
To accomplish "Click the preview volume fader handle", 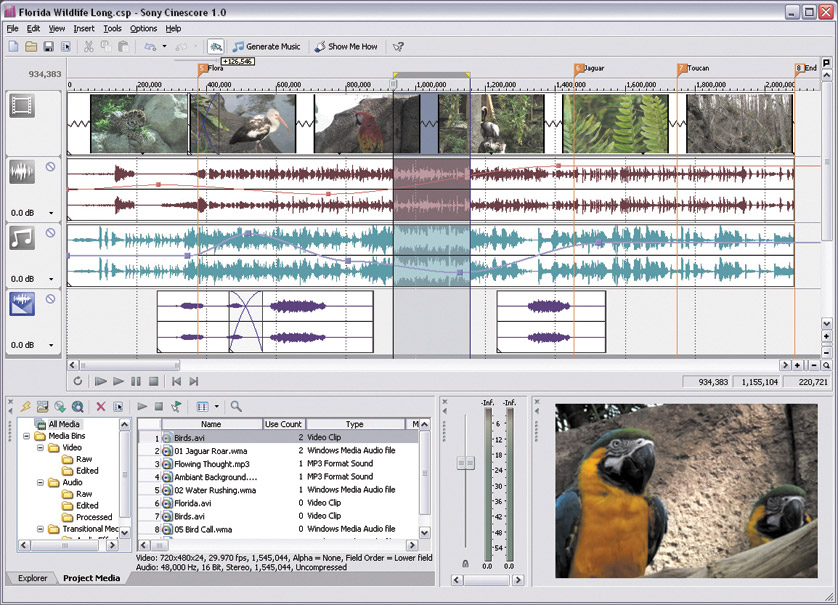I will [x=465, y=462].
